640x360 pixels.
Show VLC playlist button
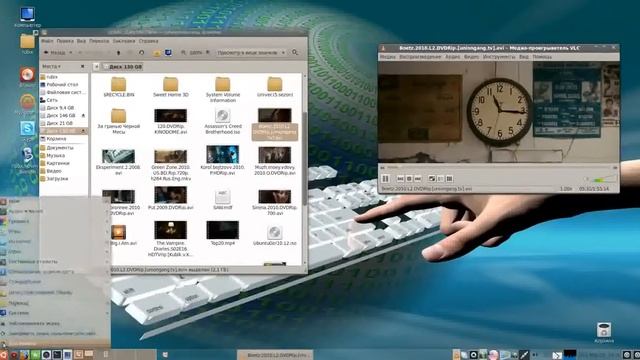pyautogui.click(x=449, y=179)
